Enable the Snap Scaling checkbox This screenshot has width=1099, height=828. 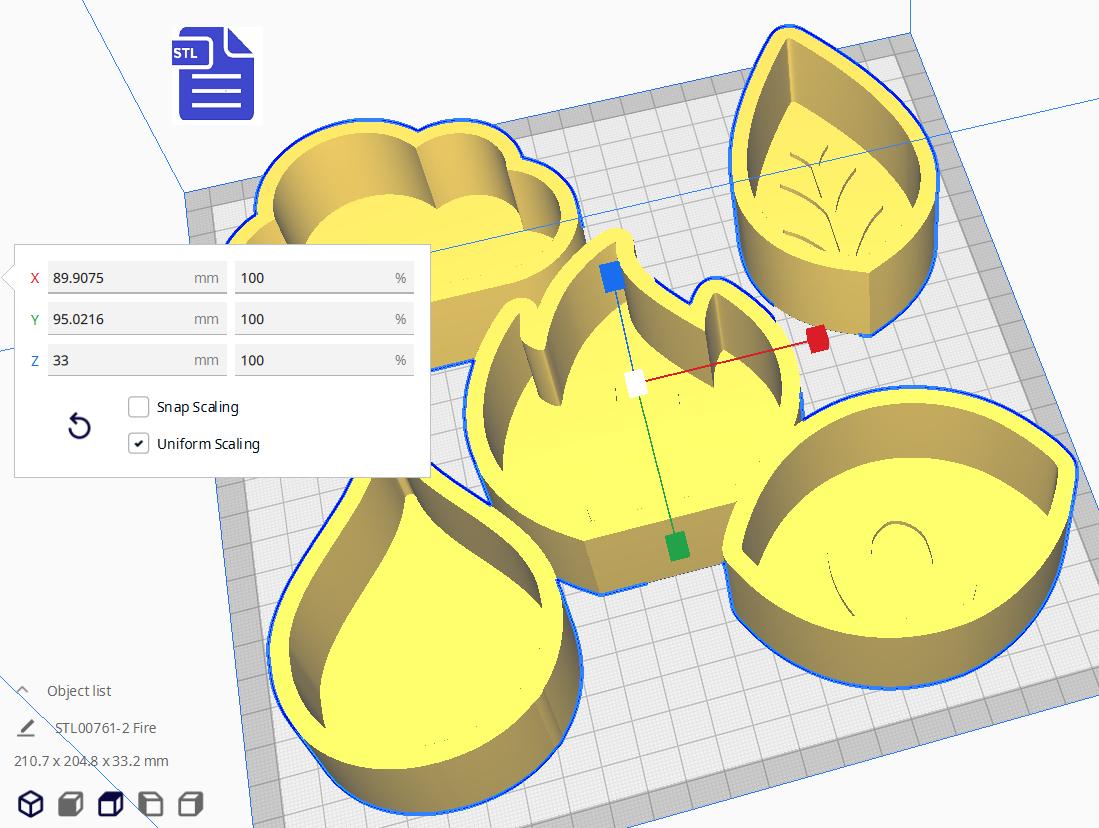point(138,407)
